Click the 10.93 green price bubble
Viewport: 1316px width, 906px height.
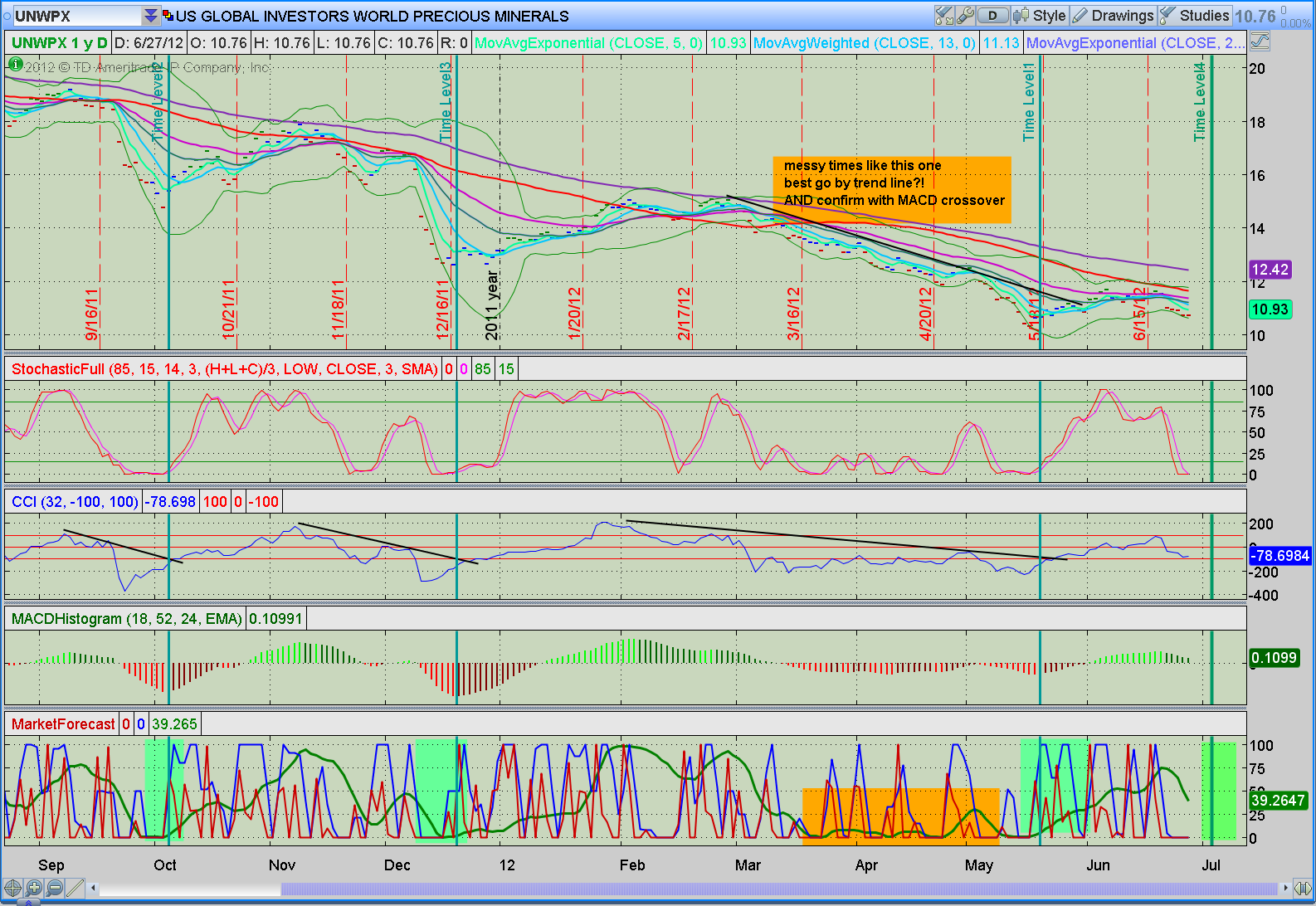(x=1270, y=309)
